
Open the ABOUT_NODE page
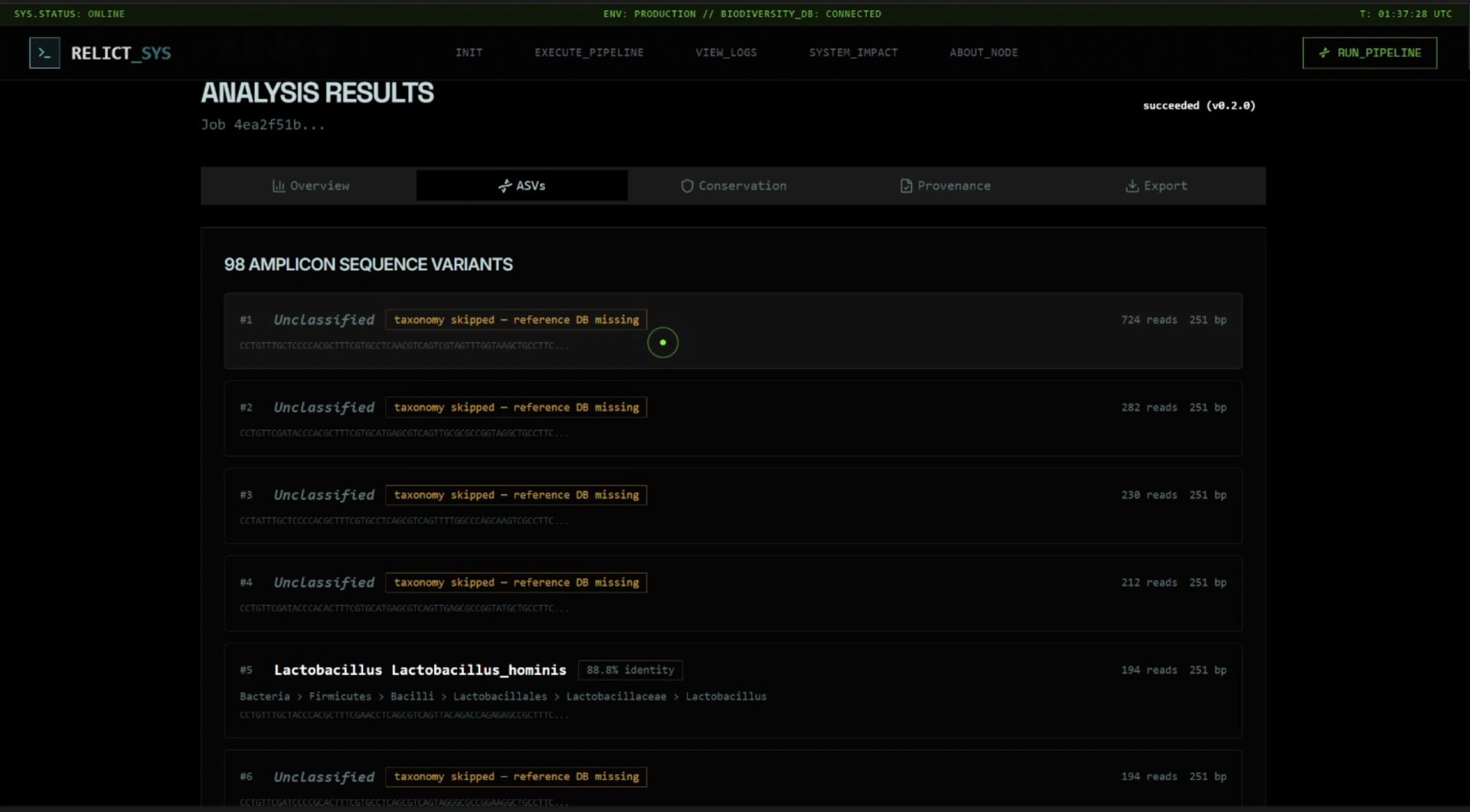coord(983,53)
